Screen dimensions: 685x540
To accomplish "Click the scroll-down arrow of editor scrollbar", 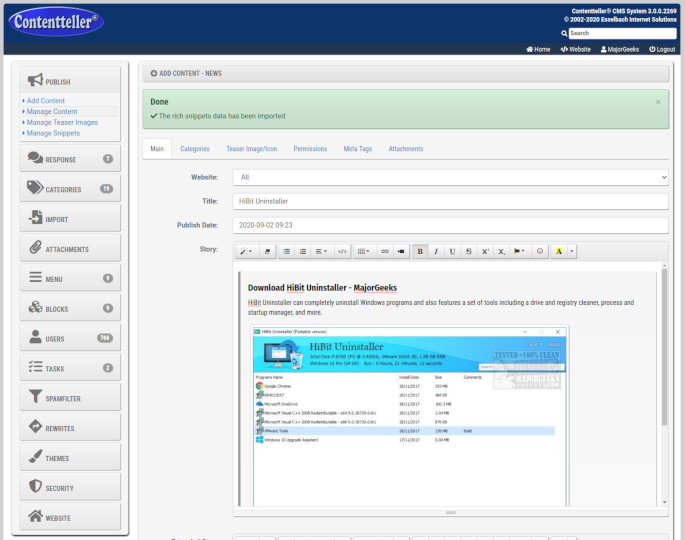I will click(x=664, y=502).
